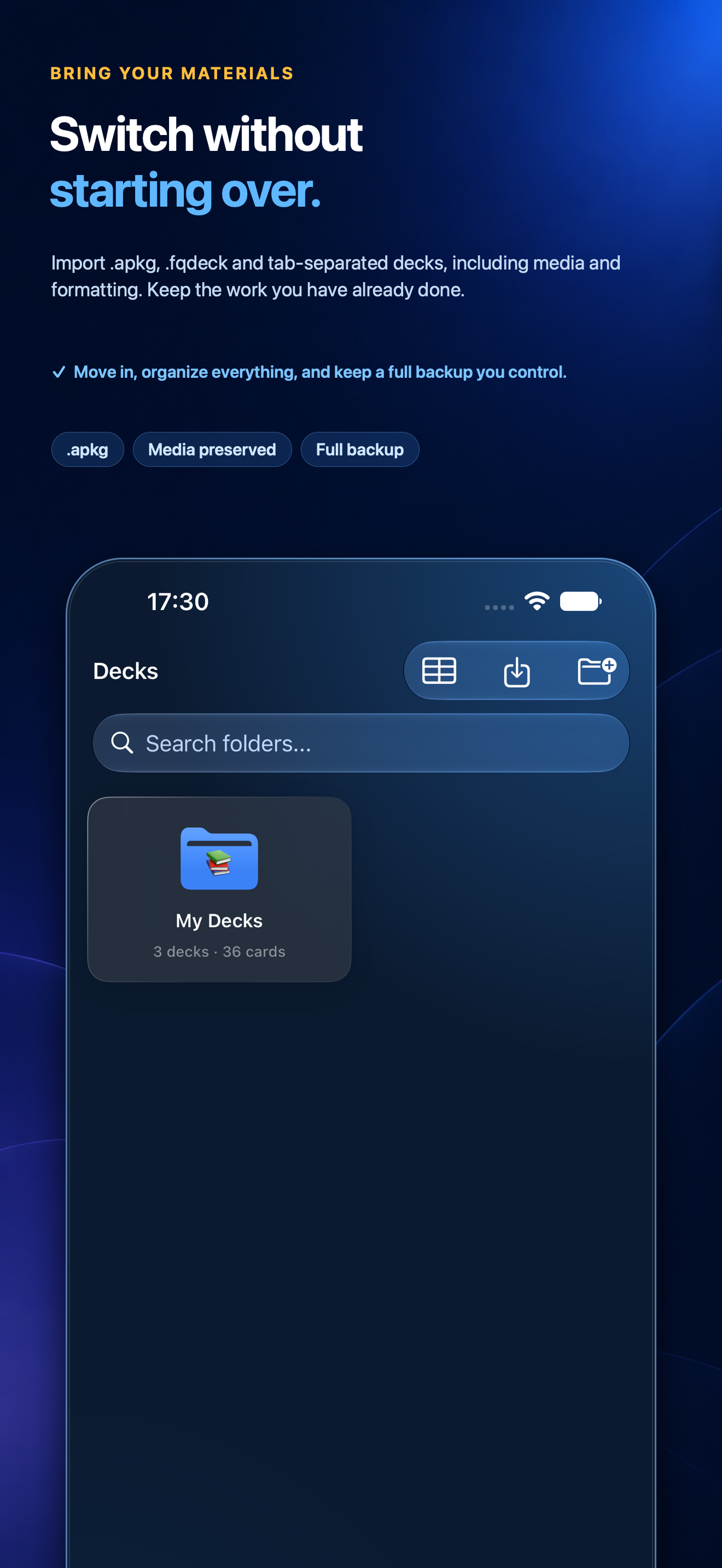Click the 'Move in, organize everything' checkmark line

(309, 372)
